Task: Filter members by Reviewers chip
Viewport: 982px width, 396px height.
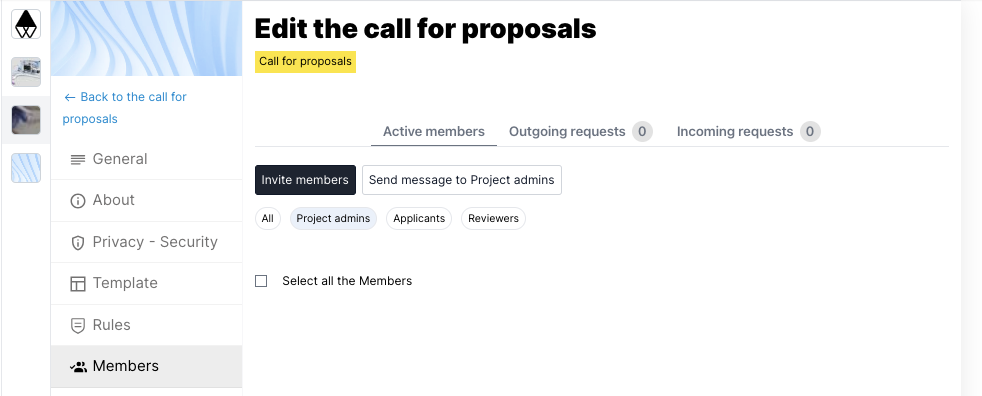Action: point(494,219)
